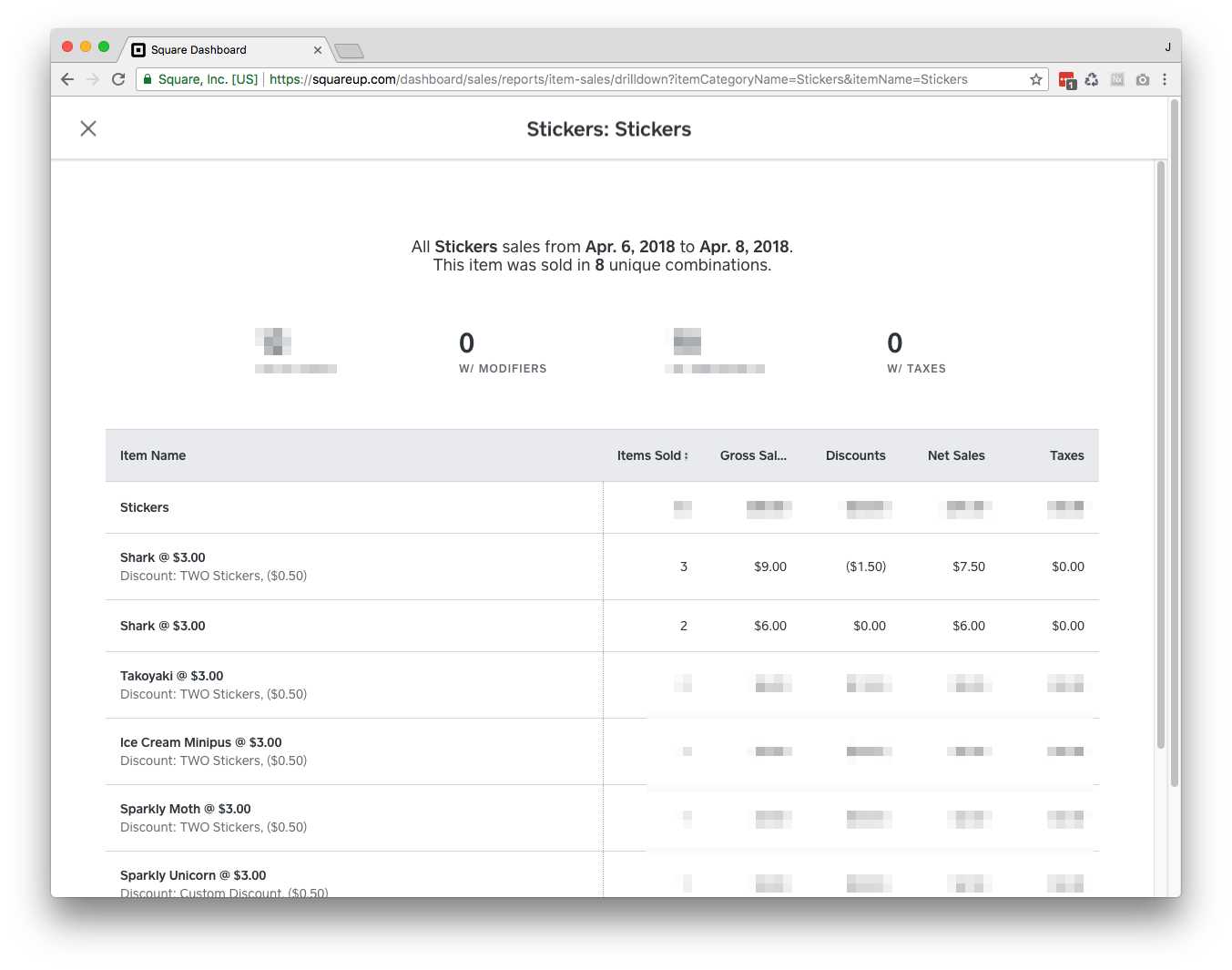Reload the Square Dashboard page

[118, 79]
